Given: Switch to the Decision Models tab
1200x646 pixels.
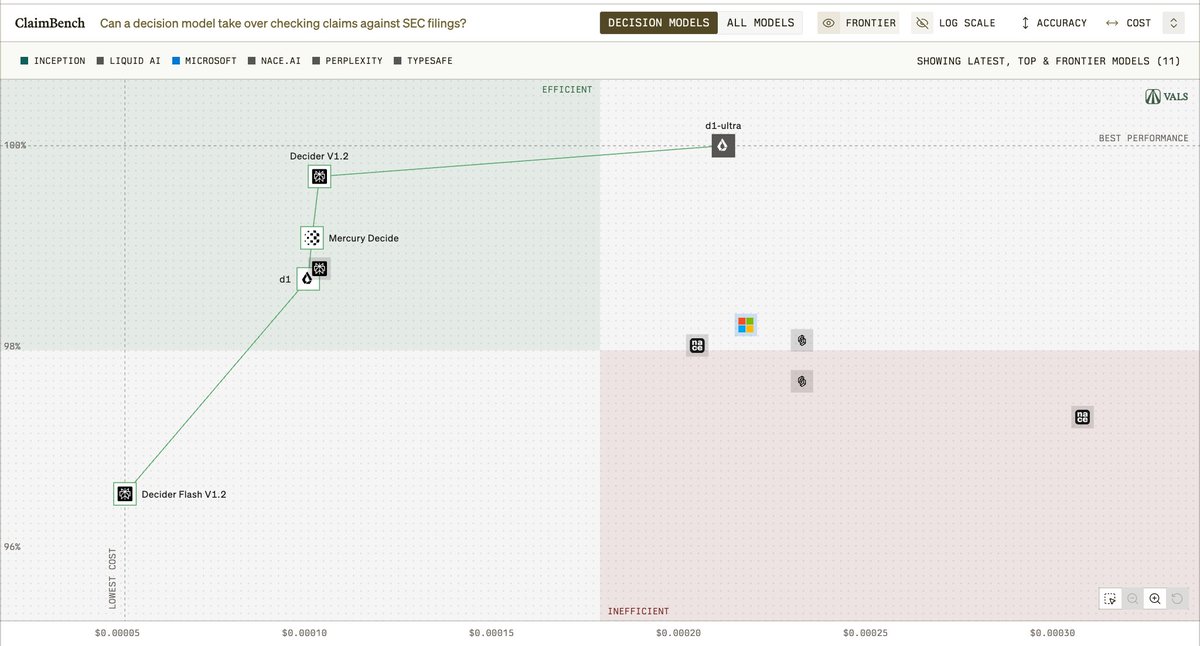Looking at the screenshot, I should point(659,23).
